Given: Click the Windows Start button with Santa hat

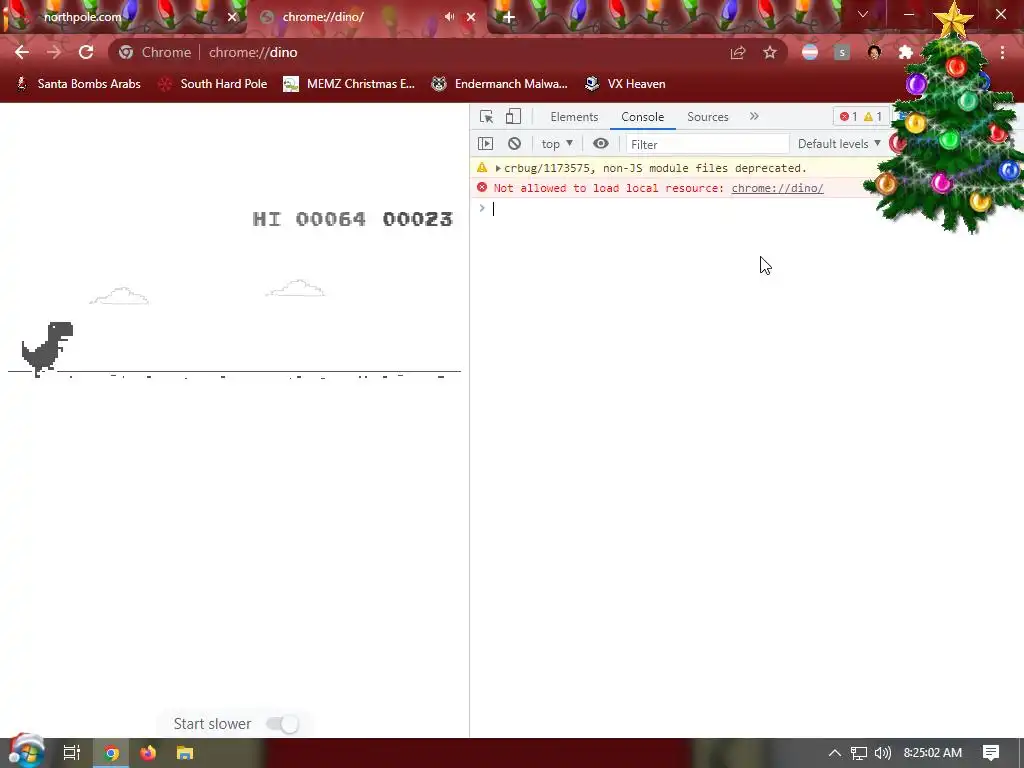Looking at the screenshot, I should tap(25, 752).
